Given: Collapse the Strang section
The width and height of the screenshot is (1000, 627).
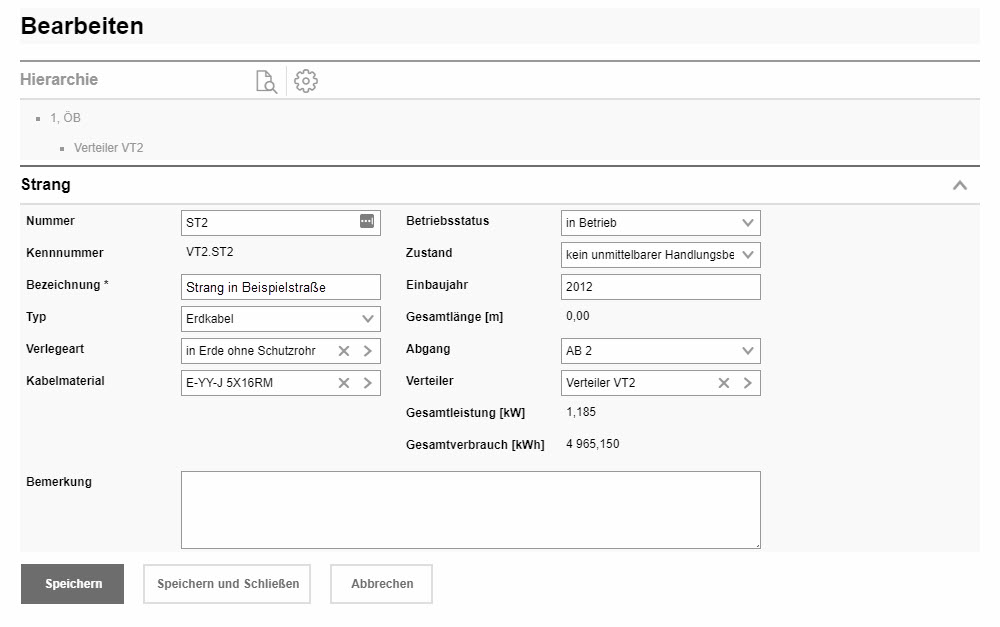Looking at the screenshot, I should tap(960, 185).
